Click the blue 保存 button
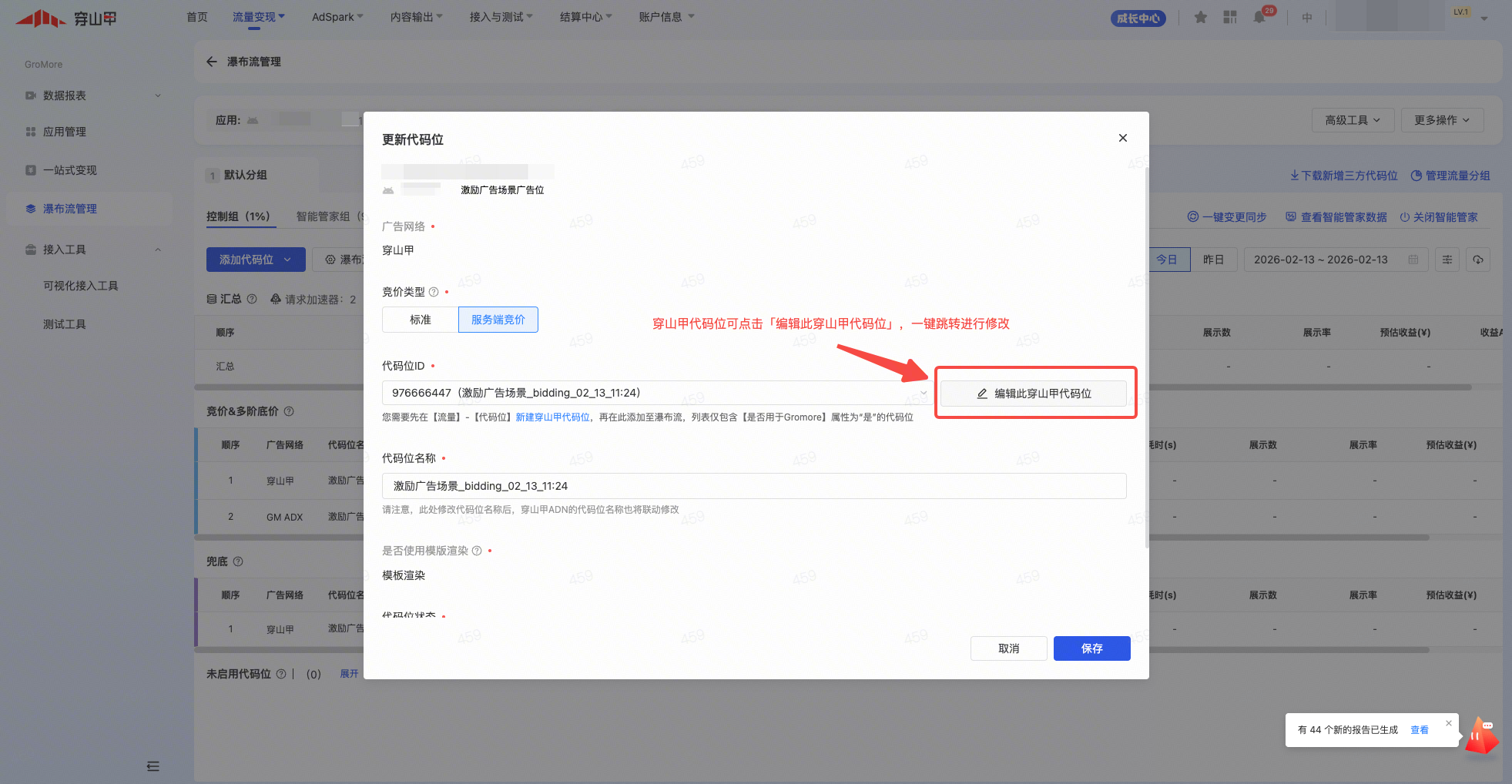Screen dimensions: 1512x784 coord(1091,648)
